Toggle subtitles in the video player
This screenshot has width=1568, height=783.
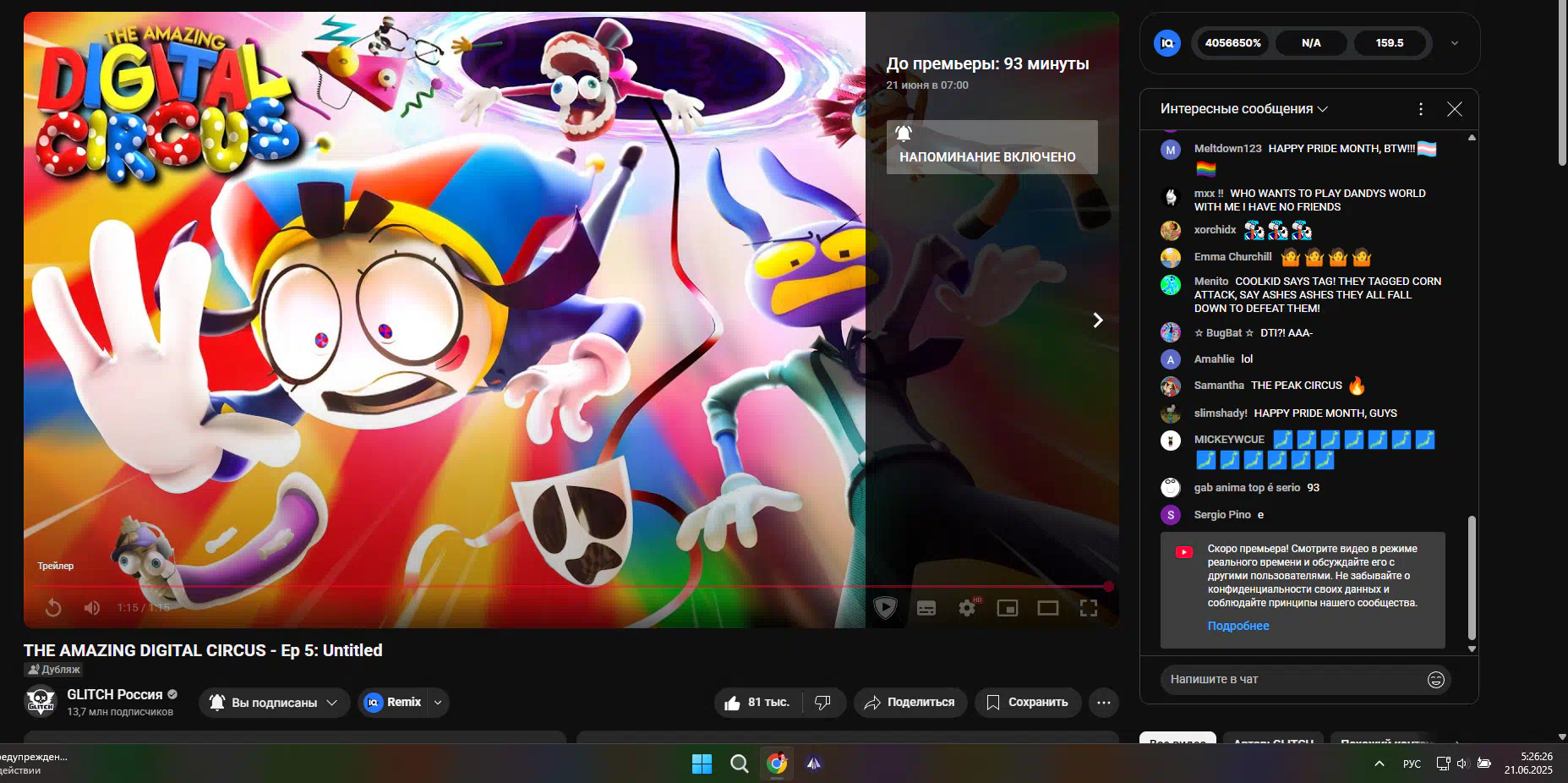926,608
